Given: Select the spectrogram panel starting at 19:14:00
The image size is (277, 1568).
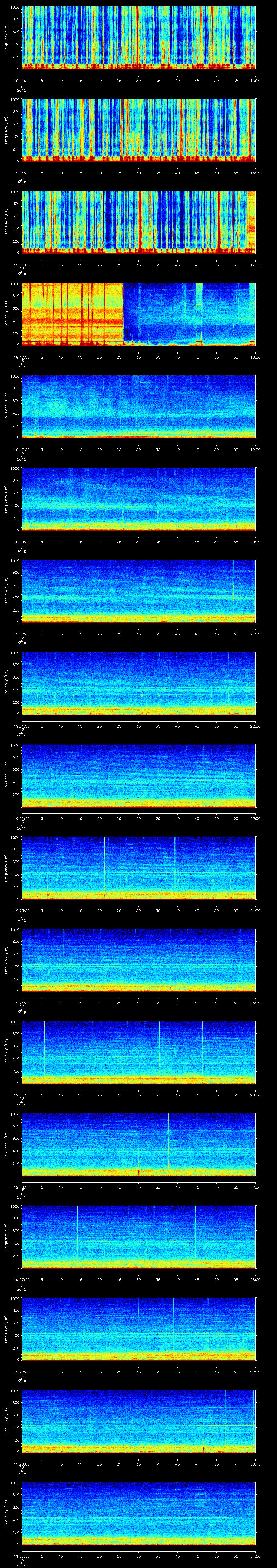Looking at the screenshot, I should click(139, 38).
